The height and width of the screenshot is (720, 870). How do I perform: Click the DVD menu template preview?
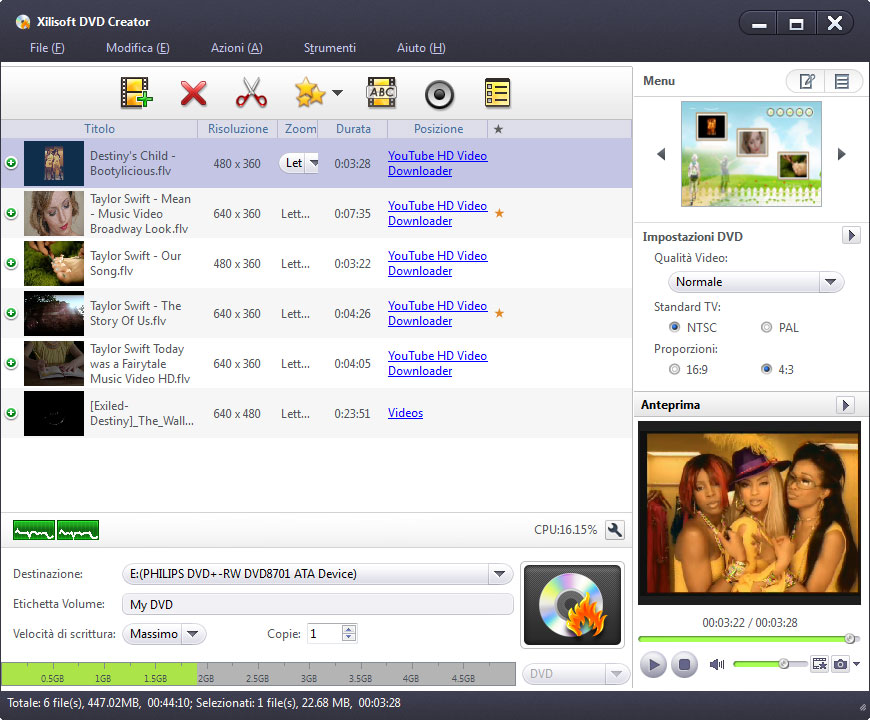click(x=751, y=154)
